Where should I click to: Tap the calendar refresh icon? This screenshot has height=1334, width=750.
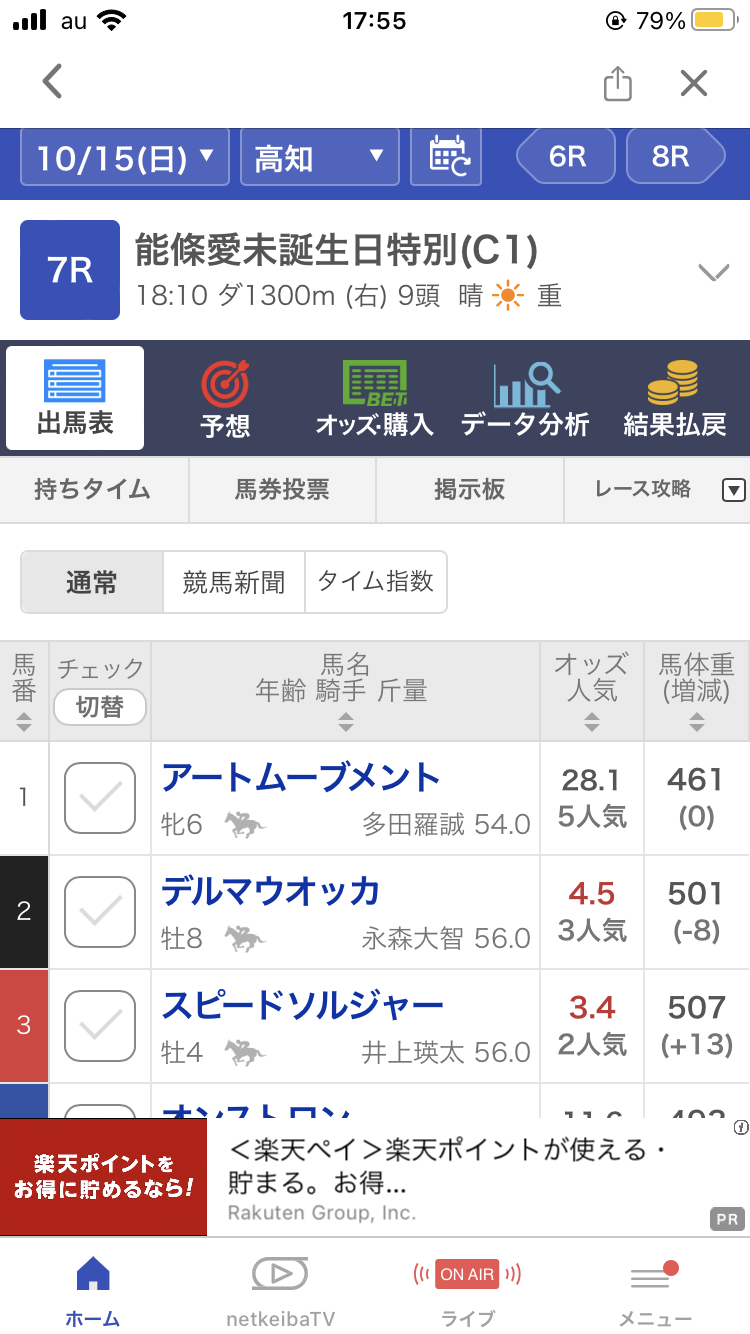point(447,158)
